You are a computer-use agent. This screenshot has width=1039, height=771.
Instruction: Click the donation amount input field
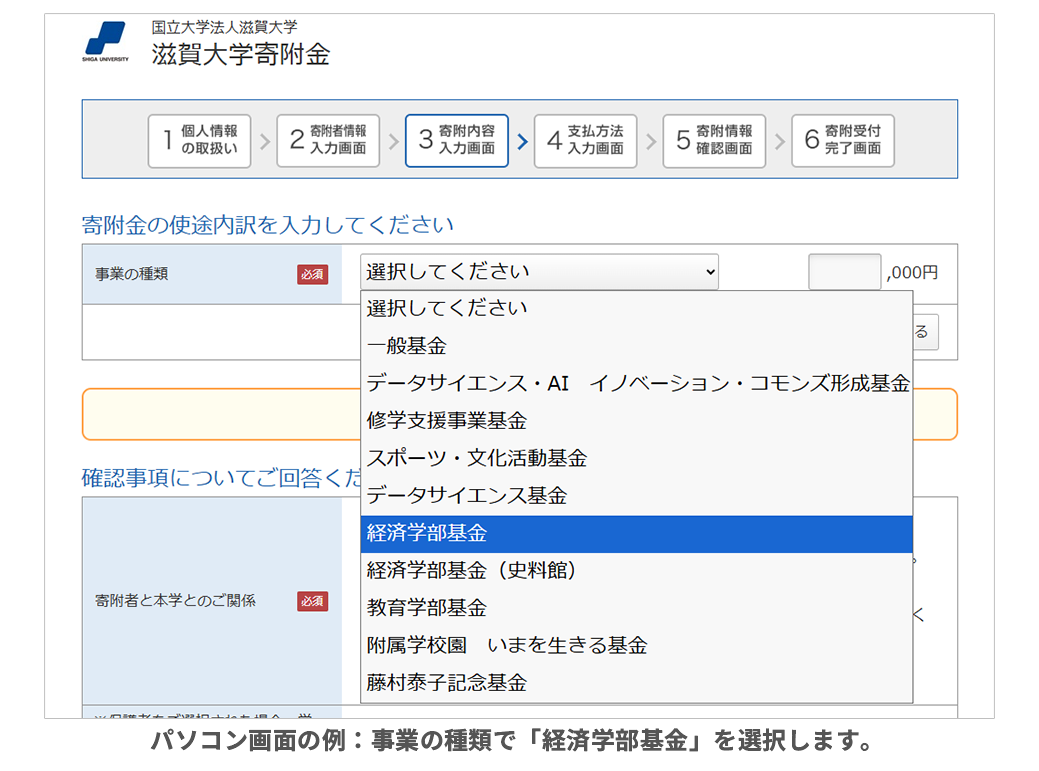point(844,272)
